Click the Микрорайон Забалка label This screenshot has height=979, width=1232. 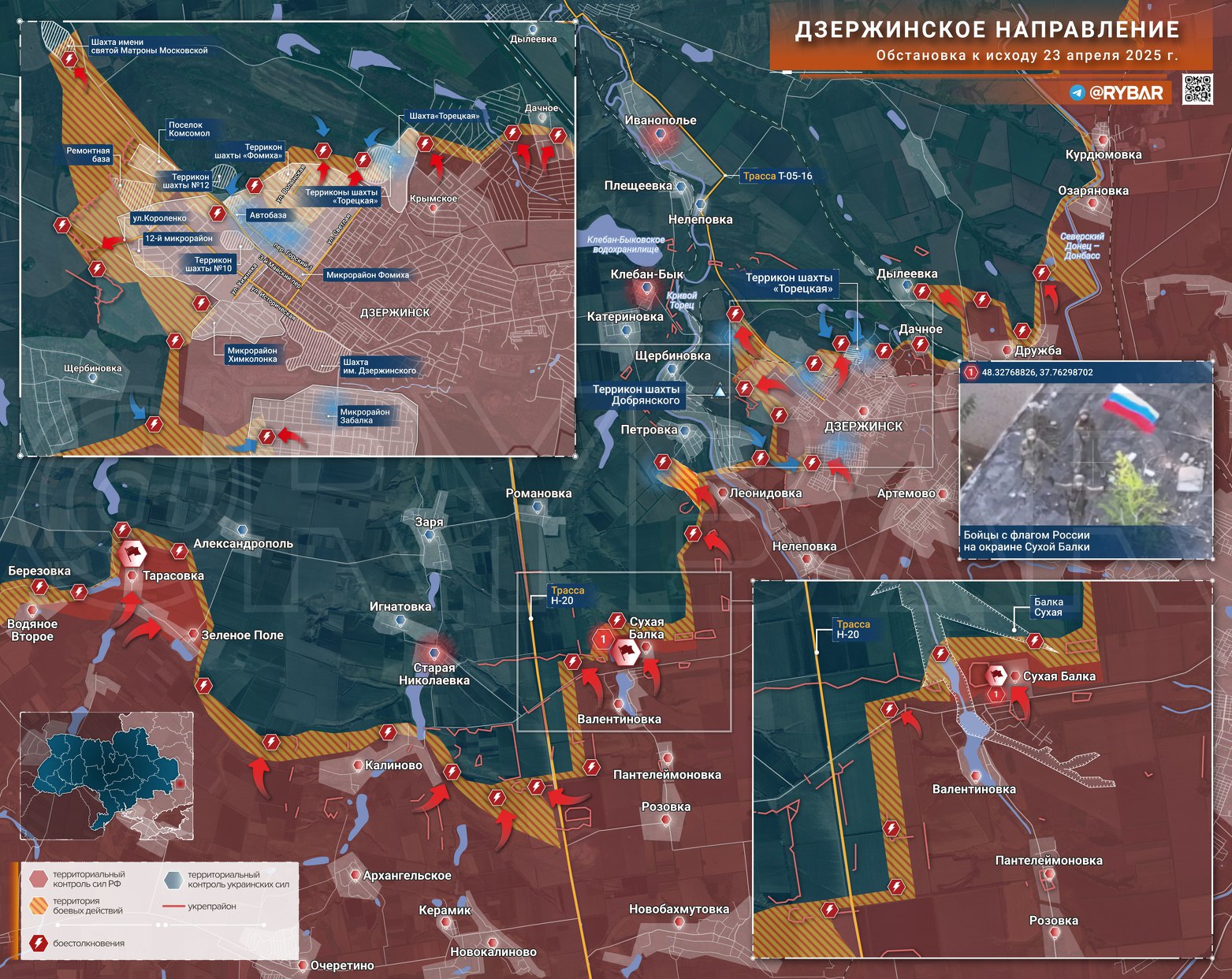tap(364, 416)
